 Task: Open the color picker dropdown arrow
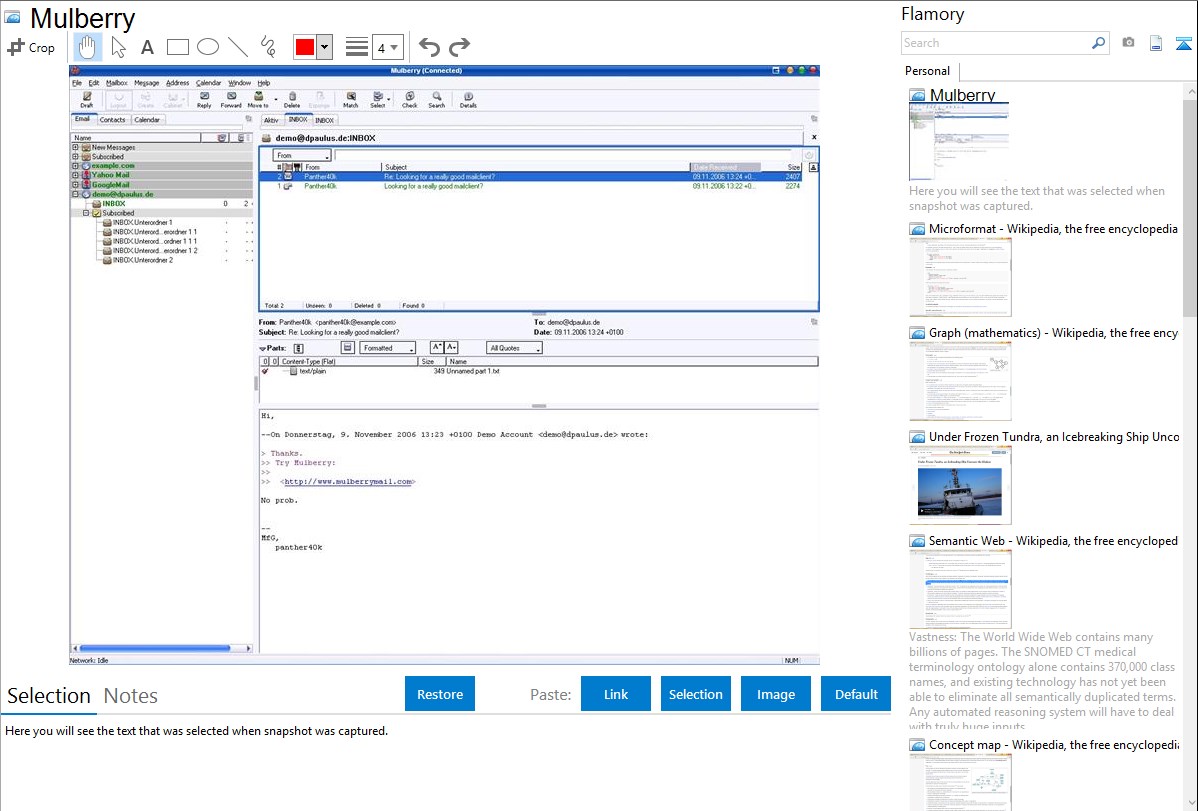[x=325, y=47]
